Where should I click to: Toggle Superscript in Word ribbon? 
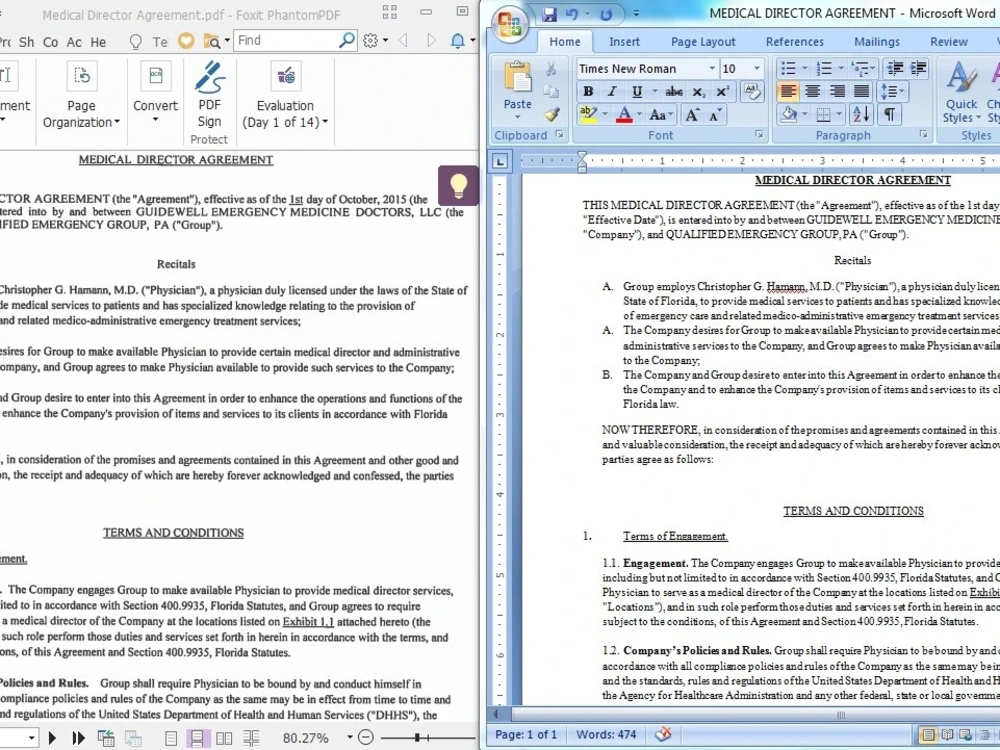(x=723, y=91)
